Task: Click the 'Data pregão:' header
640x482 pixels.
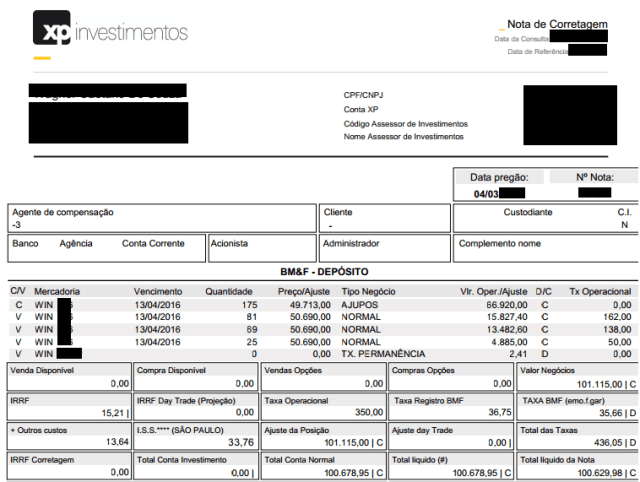Action: 499,177
